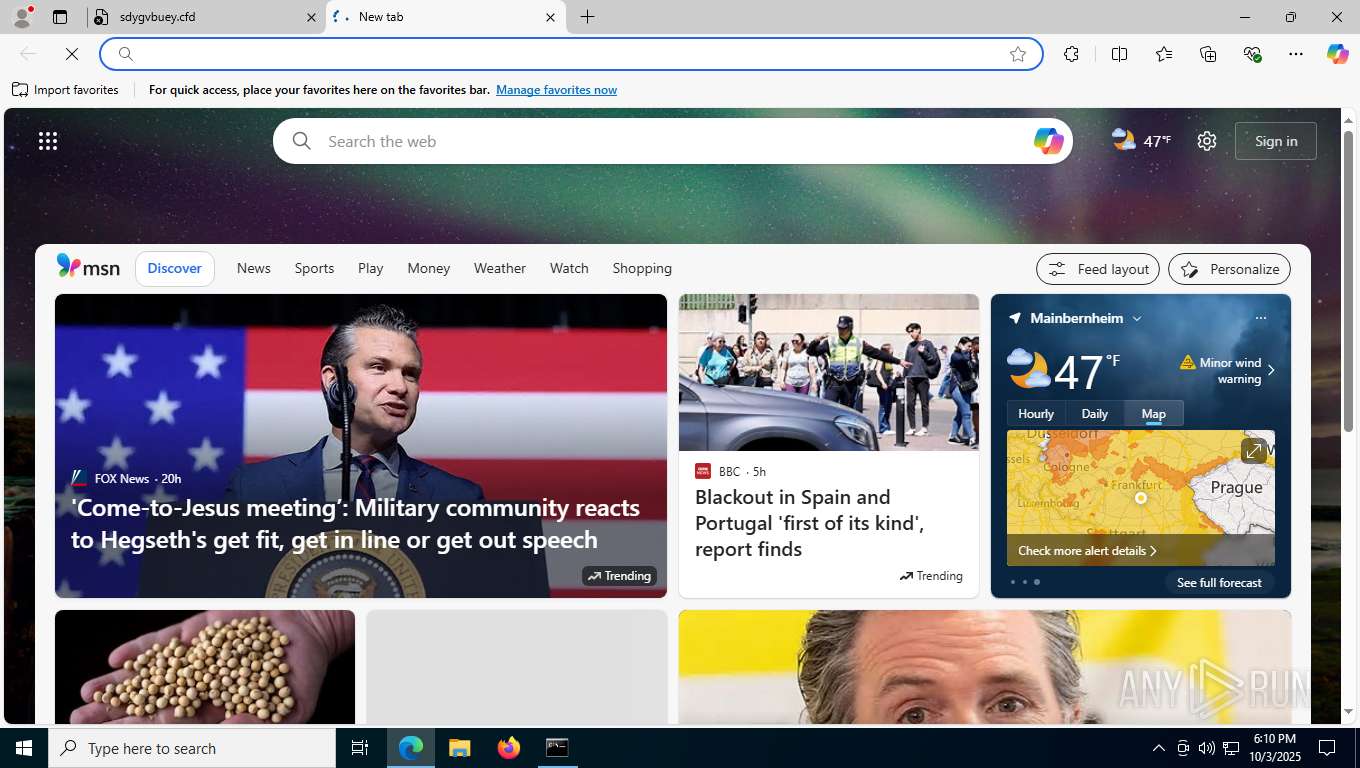This screenshot has width=1360, height=768.
Task: Open the weather 47°F widget in header
Action: click(x=1141, y=141)
